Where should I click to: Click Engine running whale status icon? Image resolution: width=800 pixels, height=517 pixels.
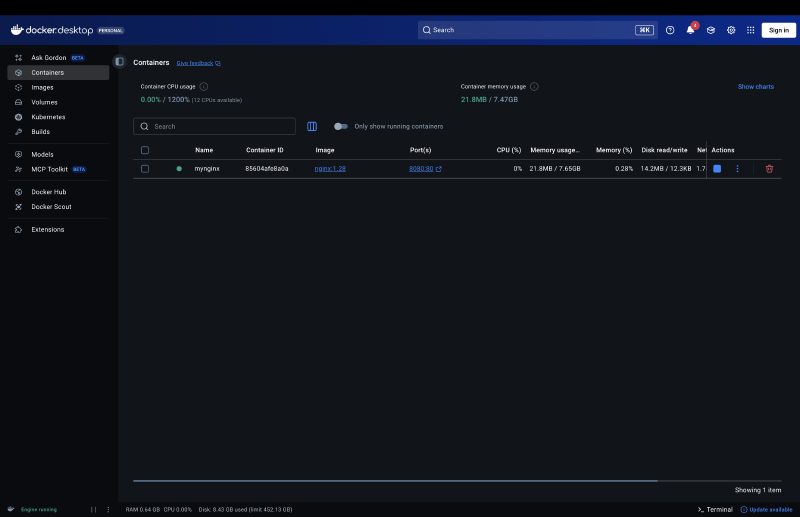[11, 509]
